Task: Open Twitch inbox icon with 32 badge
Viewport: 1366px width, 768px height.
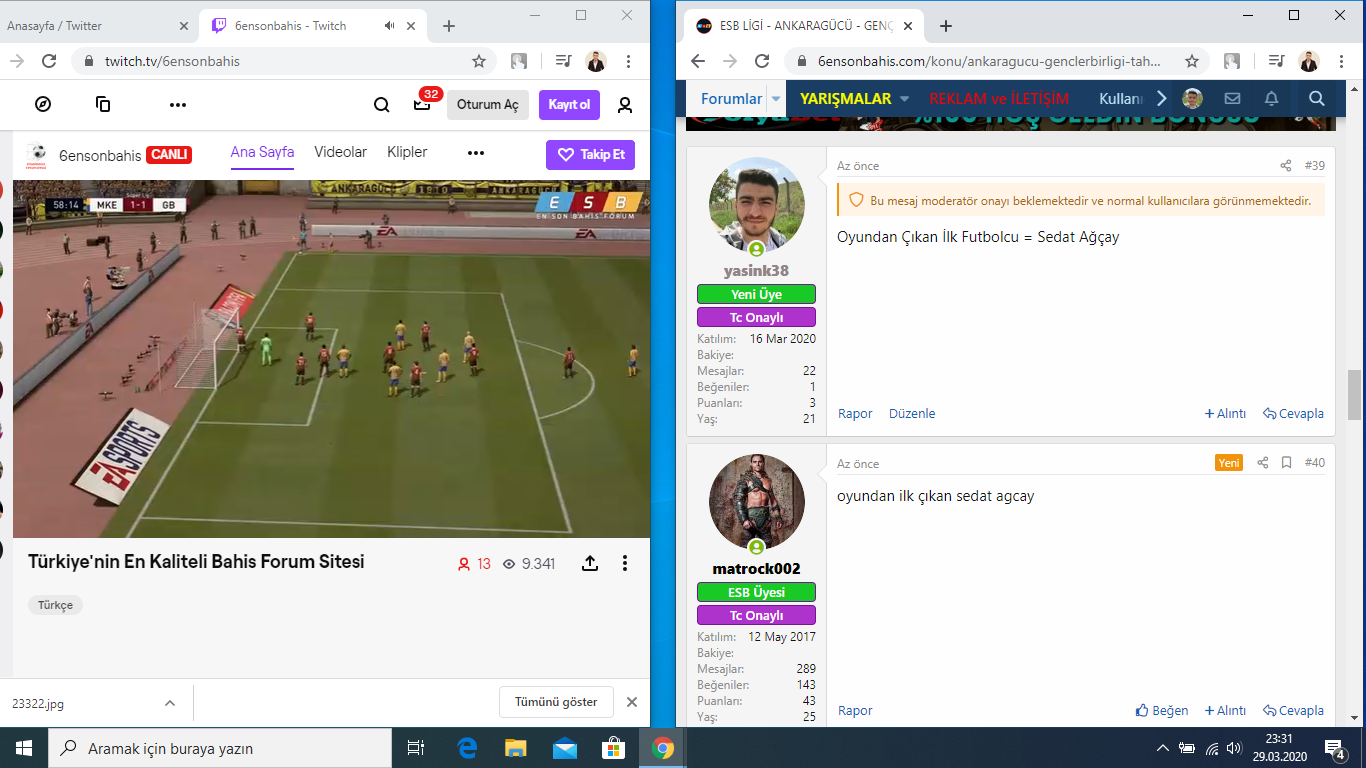Action: tap(422, 104)
